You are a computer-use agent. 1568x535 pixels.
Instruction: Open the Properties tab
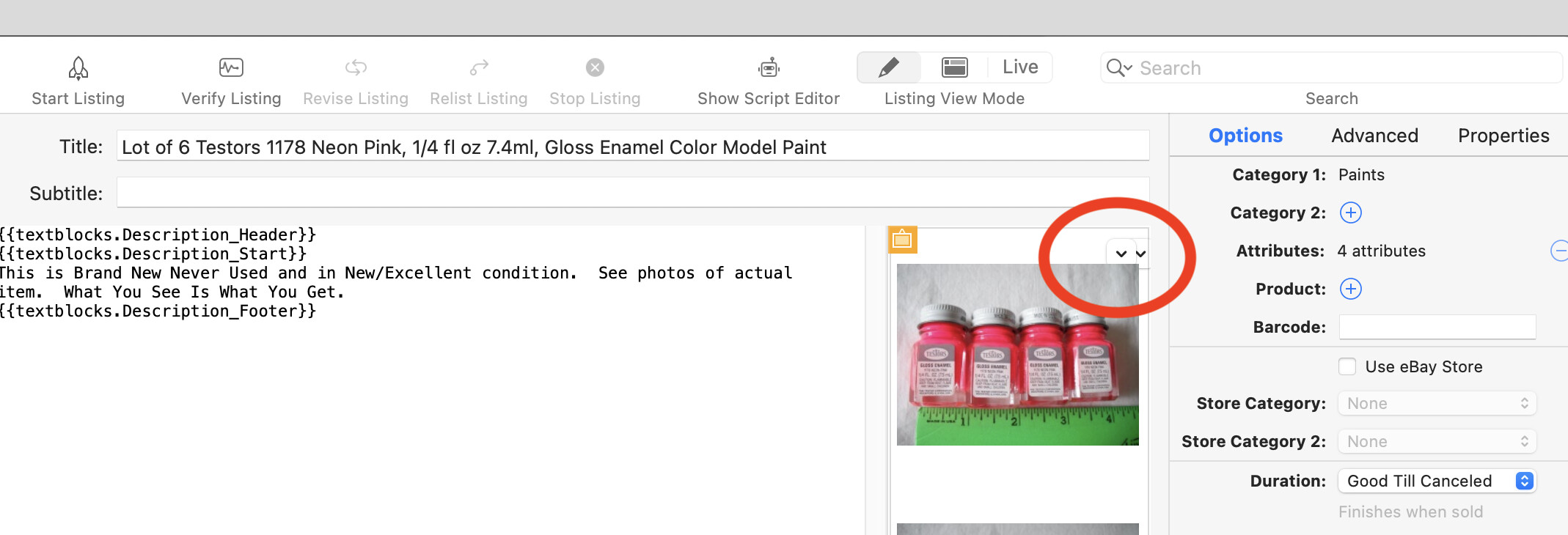click(1503, 136)
